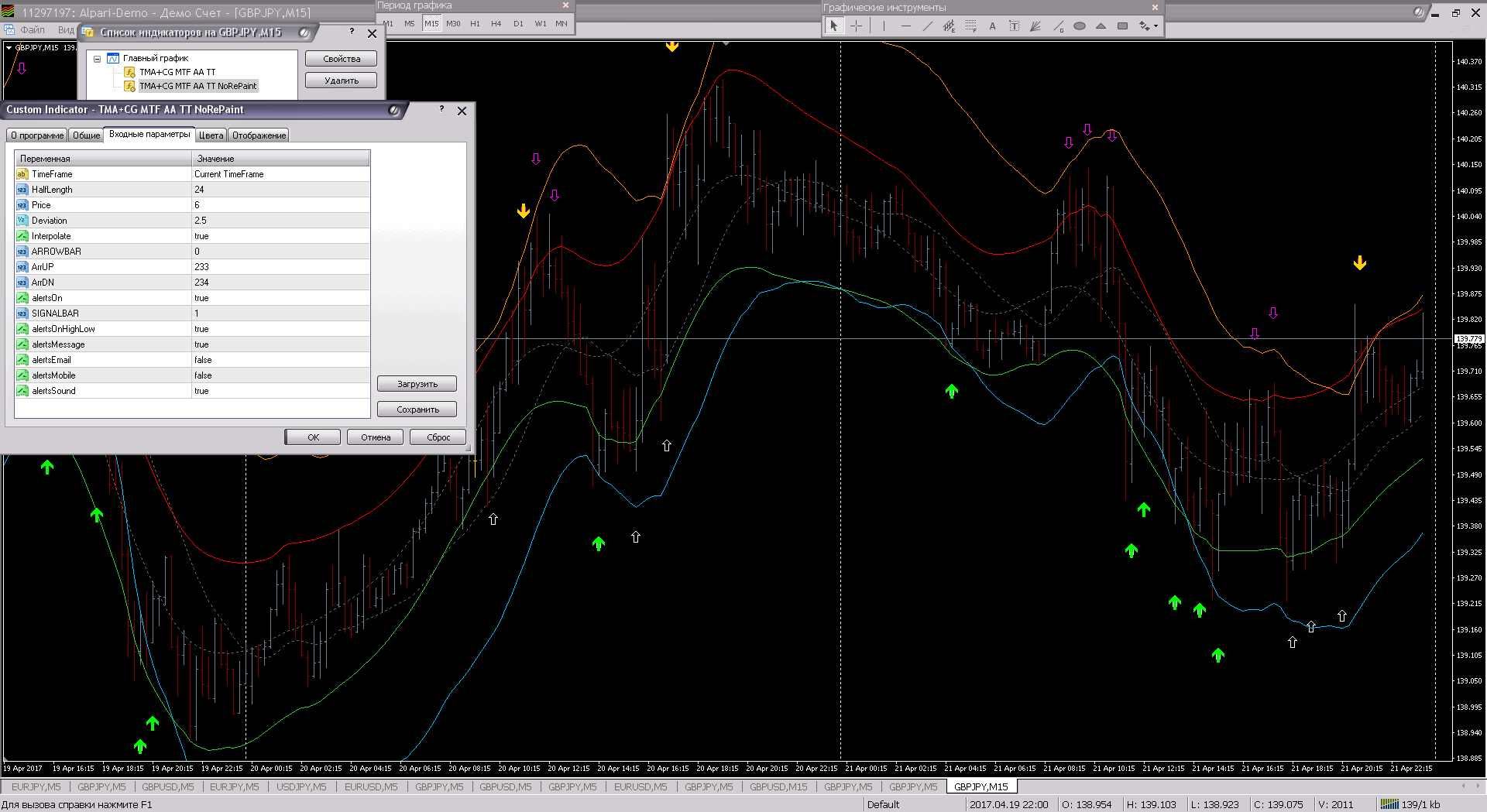This screenshot has width=1487, height=812.
Task: Click the Fibonacci Retracement tool
Action: 970,26
